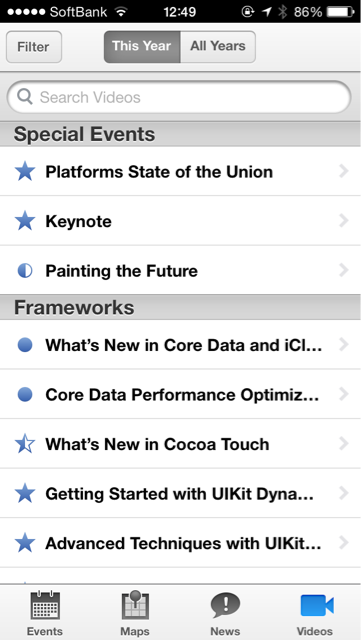
Task: Tap the star beside Platforms State of the Union
Action: [25, 171]
